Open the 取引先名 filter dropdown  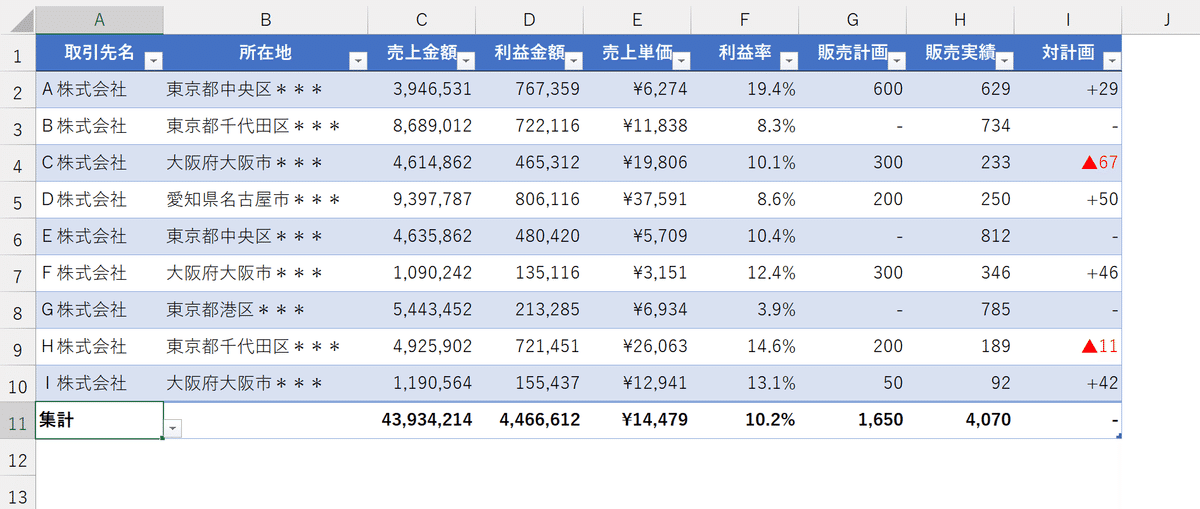153,61
